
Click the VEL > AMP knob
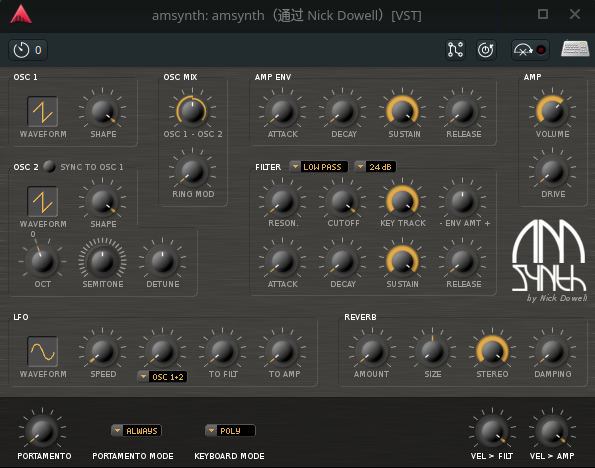coord(552,431)
